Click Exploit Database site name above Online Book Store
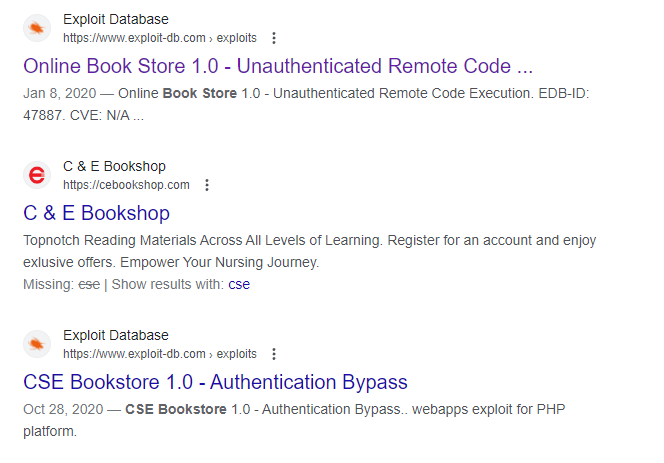 pos(116,19)
